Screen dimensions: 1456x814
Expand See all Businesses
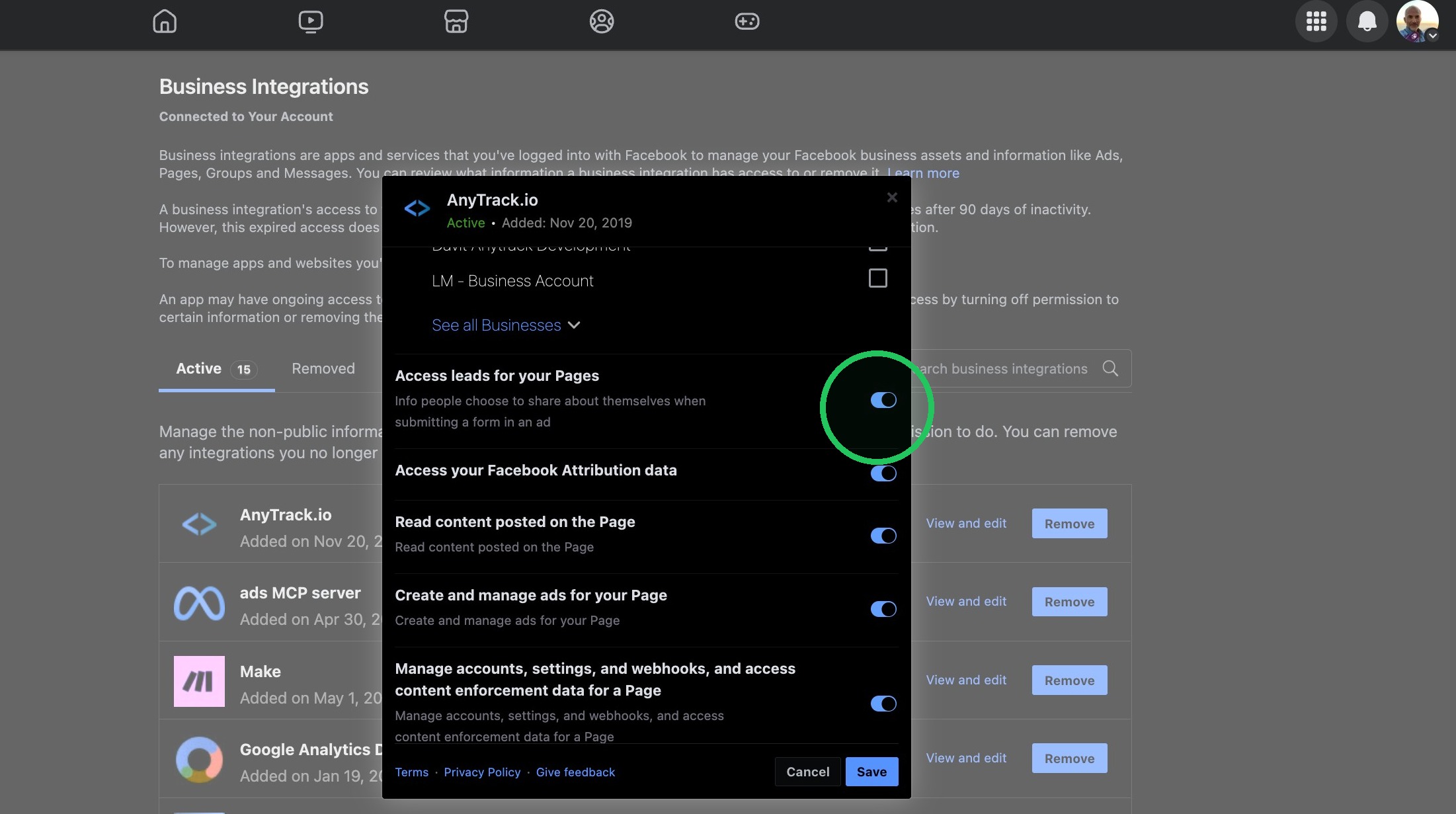coord(506,325)
